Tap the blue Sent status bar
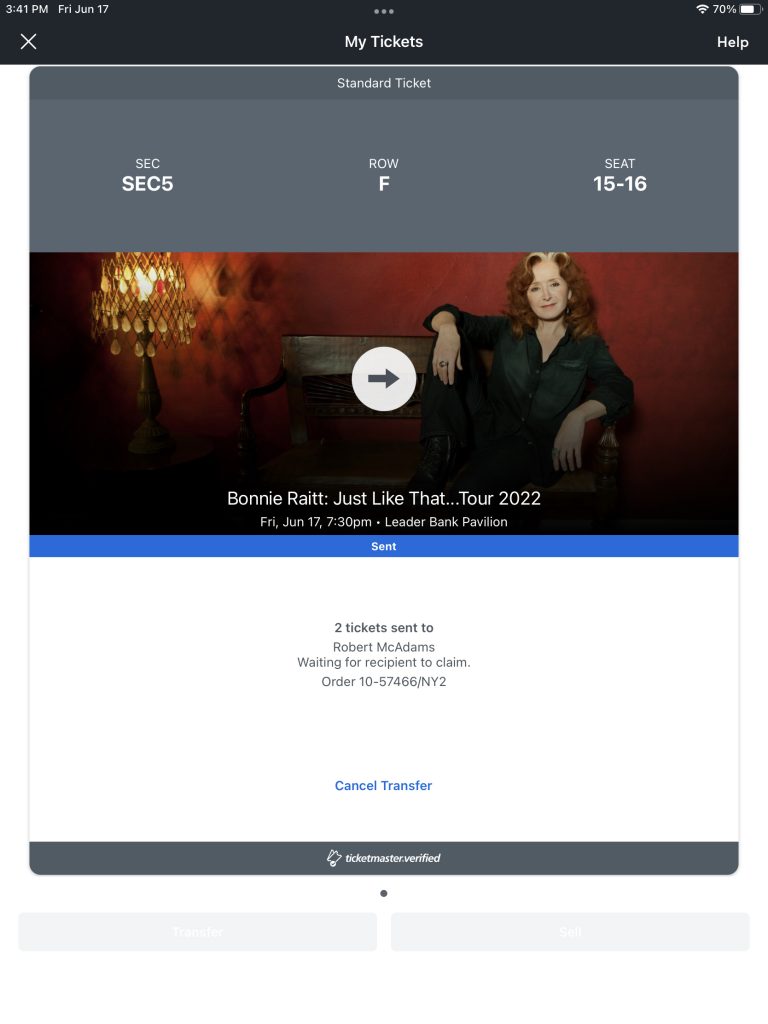The image size is (768, 1024). click(x=384, y=546)
